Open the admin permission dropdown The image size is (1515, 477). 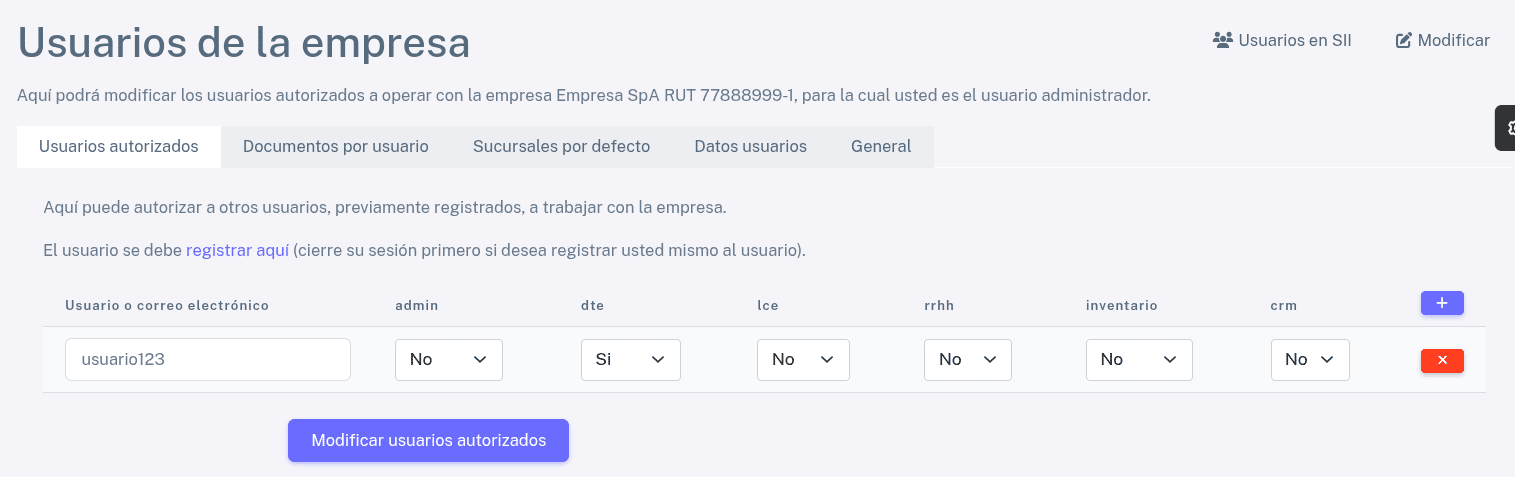[448, 360]
